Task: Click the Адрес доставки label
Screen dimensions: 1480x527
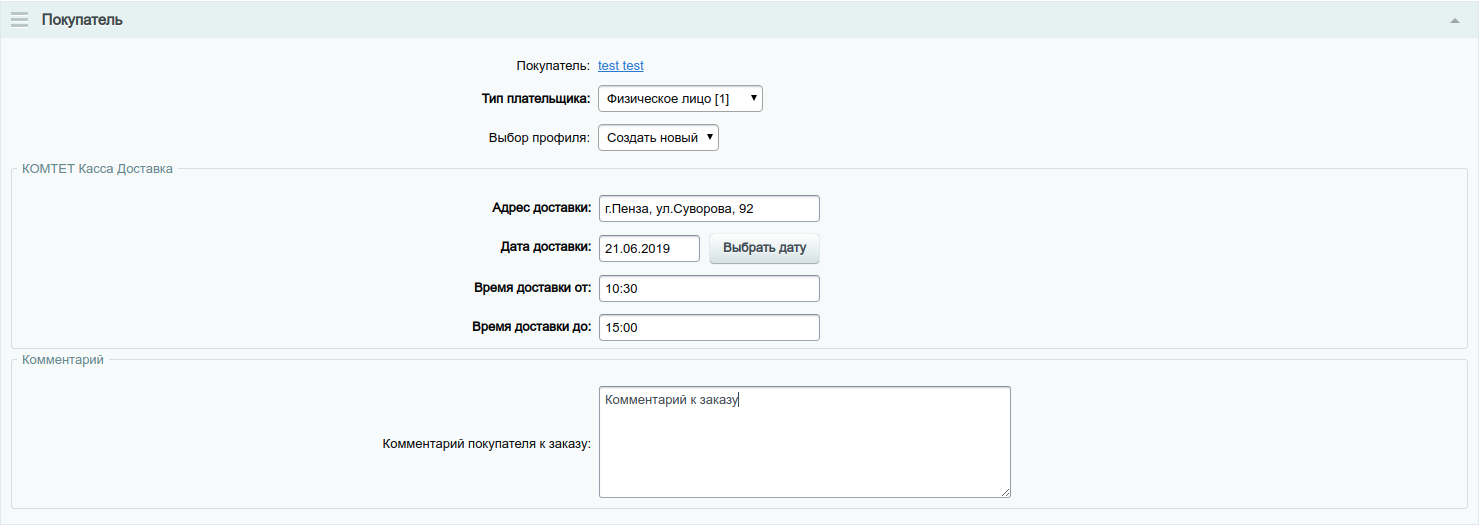Action: coord(541,208)
